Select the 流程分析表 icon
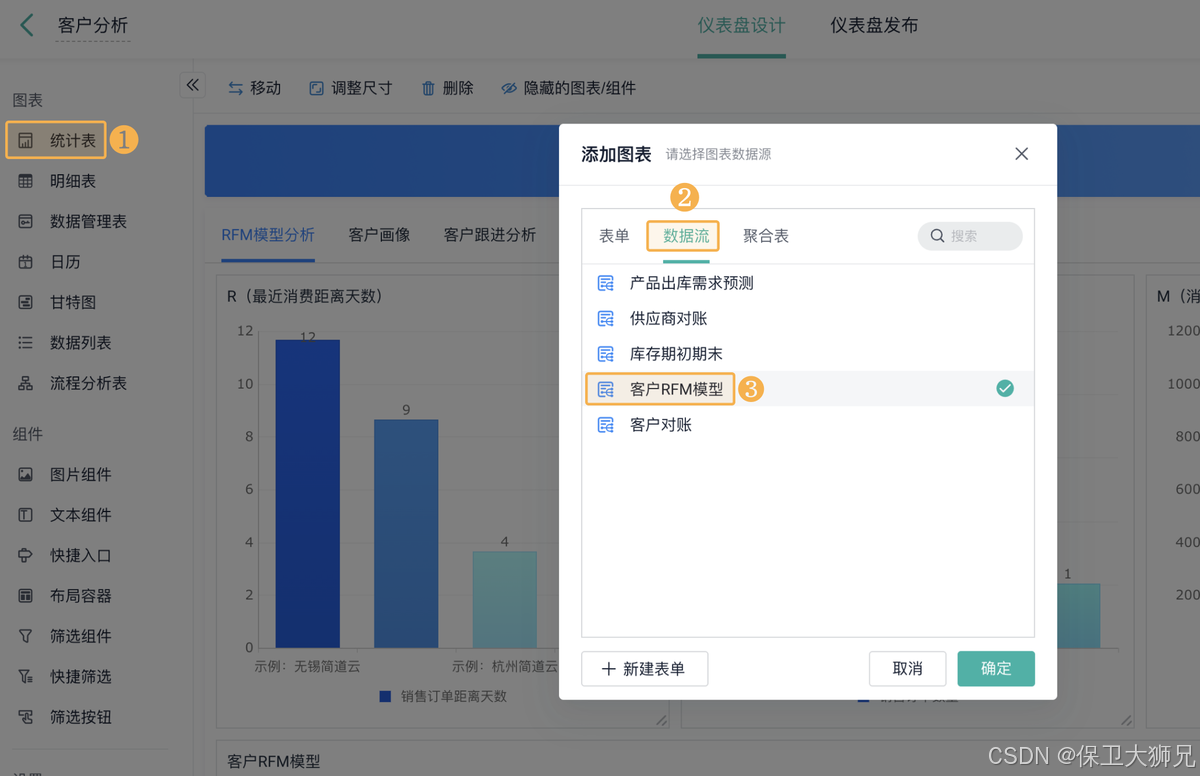 (x=26, y=383)
